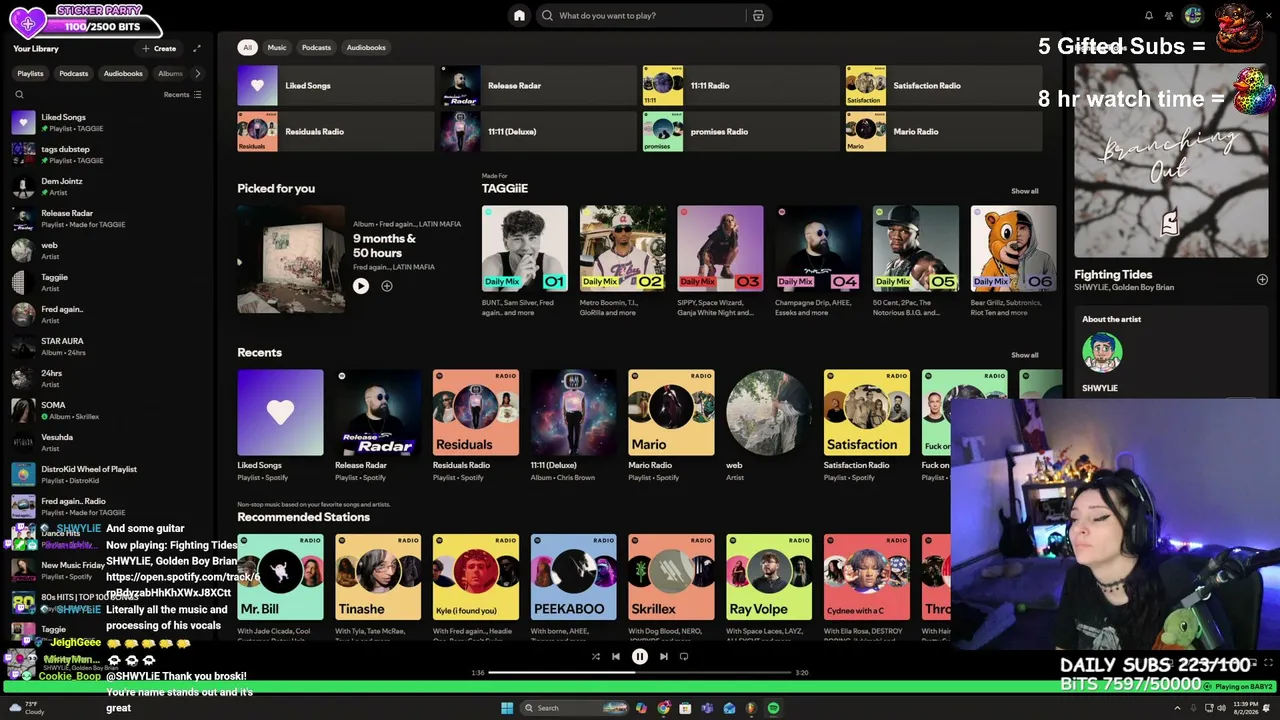Open the Tinashe radio station
Image resolution: width=1280 pixels, height=720 pixels.
click(x=378, y=577)
